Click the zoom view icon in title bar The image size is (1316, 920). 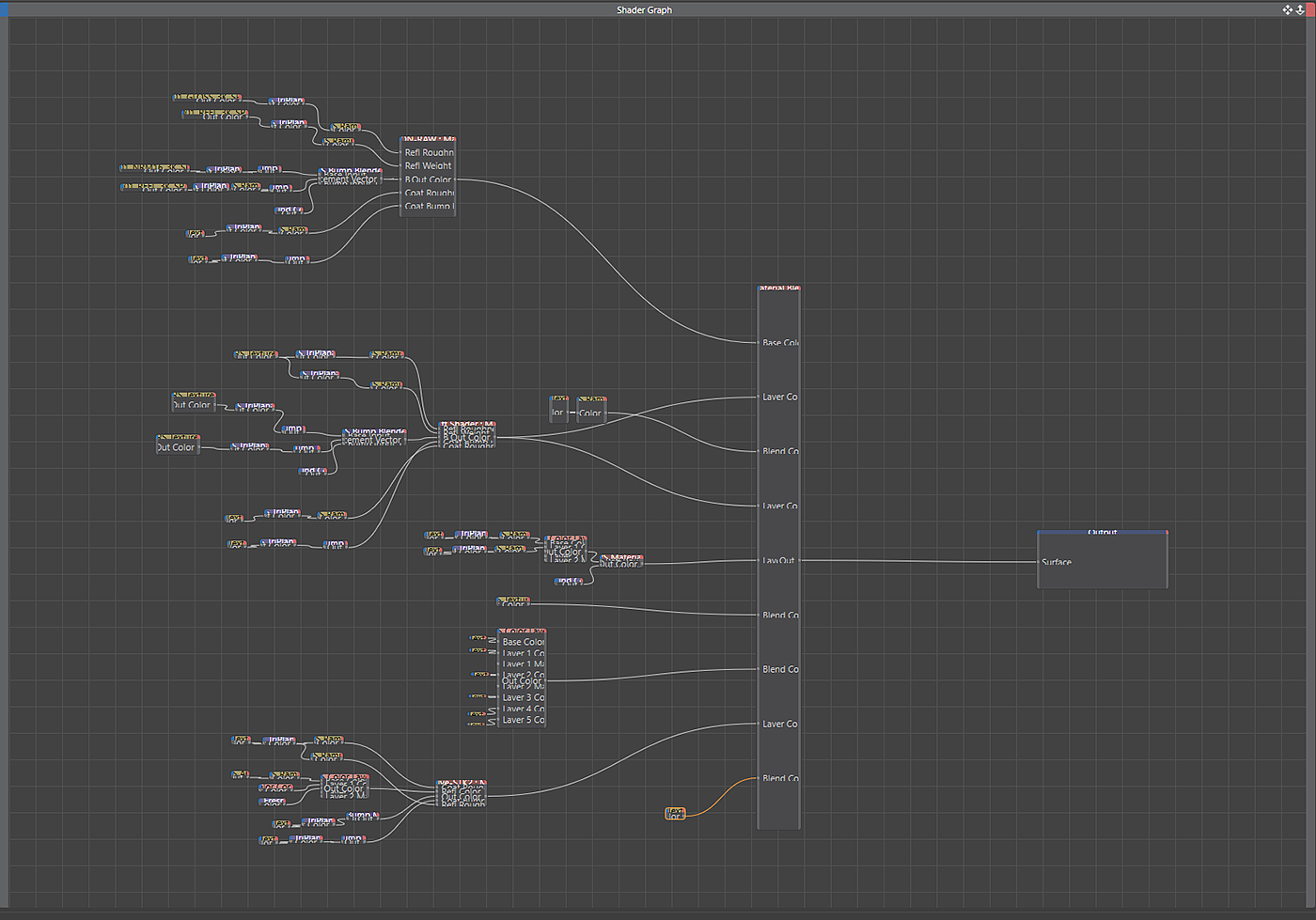pyautogui.click(x=1300, y=9)
